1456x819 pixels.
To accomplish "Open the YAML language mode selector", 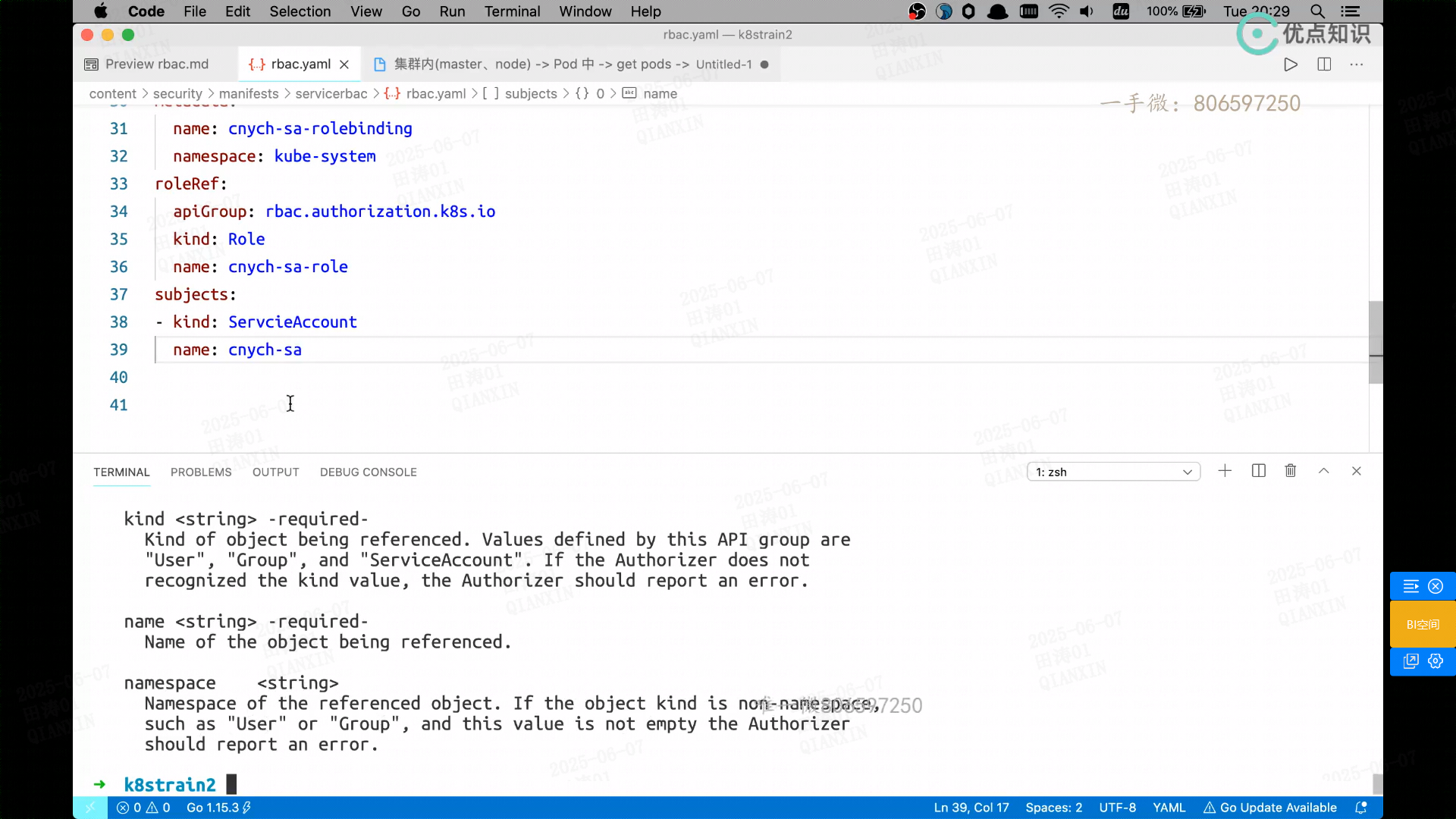I will [x=1169, y=808].
